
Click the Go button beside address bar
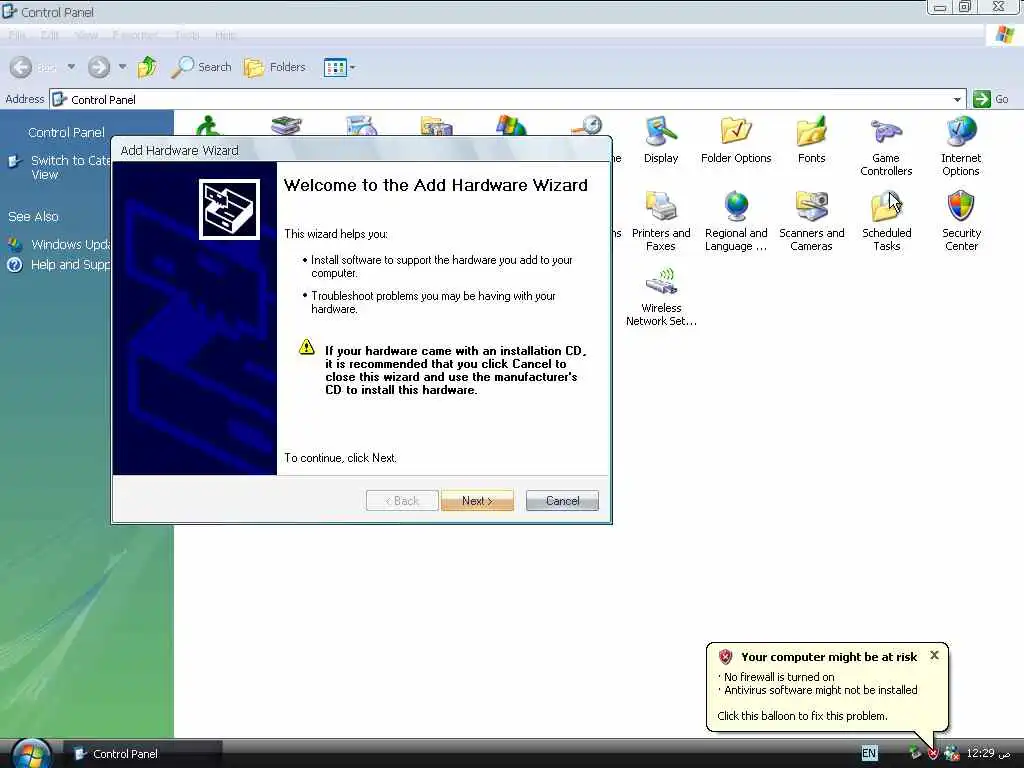pos(991,99)
